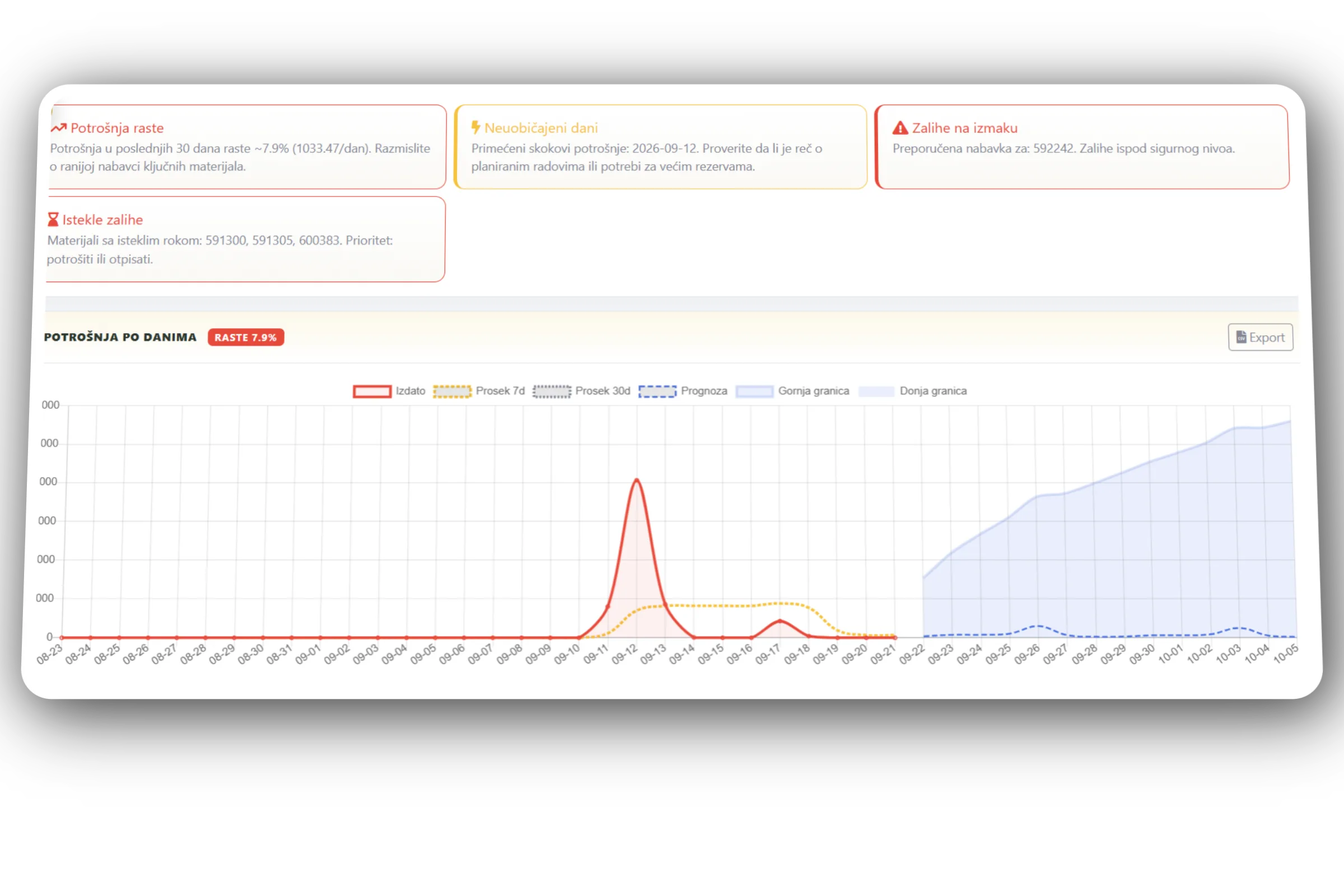Click the lightning bolt icon for Neuobičajeni dani

pos(475,128)
